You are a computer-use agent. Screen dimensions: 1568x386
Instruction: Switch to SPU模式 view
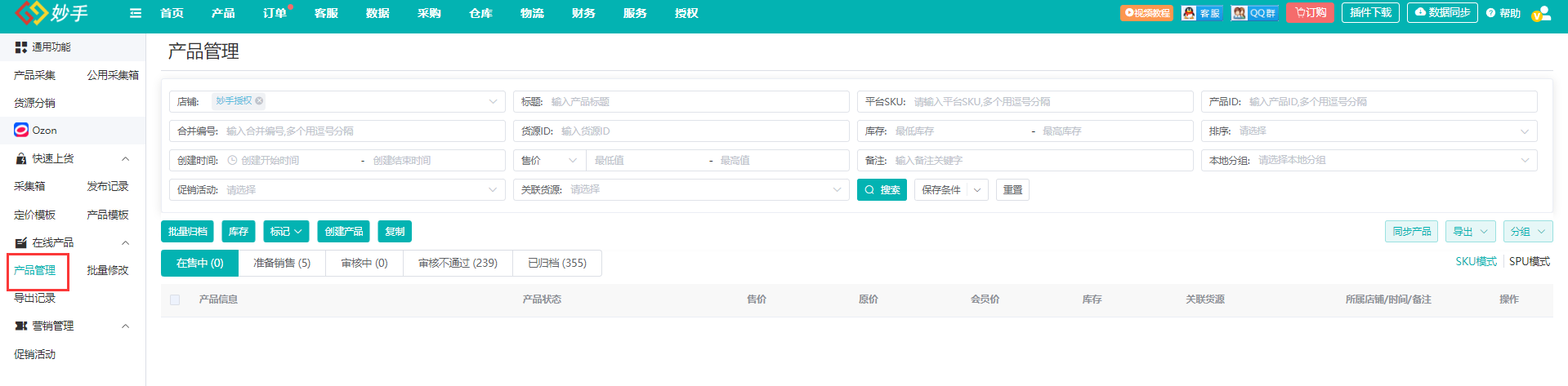pyautogui.click(x=1529, y=261)
